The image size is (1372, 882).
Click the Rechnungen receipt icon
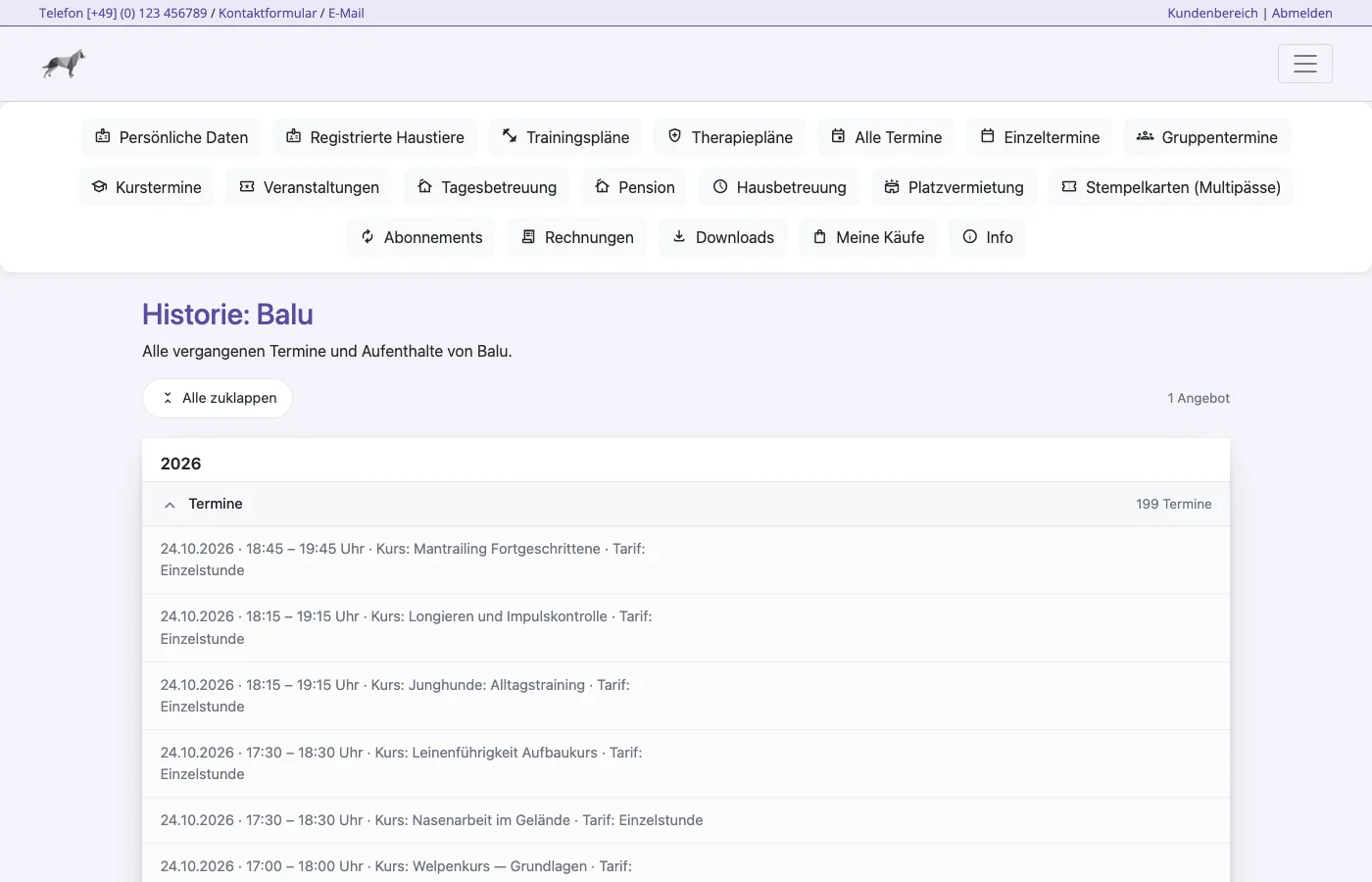pos(528,236)
